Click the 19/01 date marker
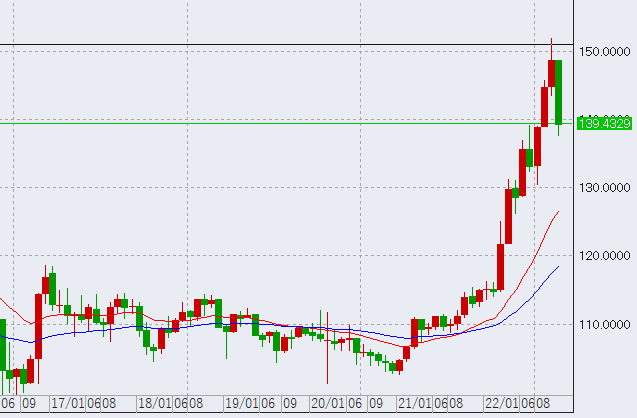The image size is (637, 418). click(x=241, y=403)
